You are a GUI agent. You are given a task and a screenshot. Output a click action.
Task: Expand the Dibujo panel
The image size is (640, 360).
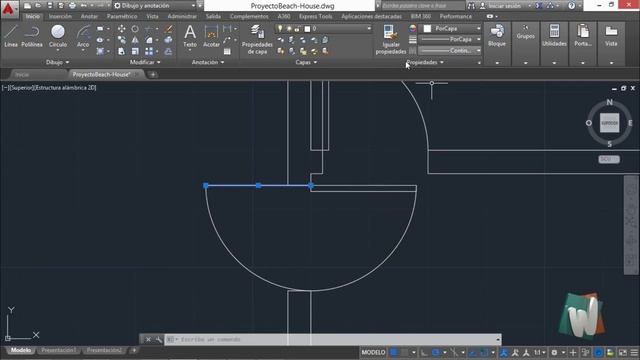pos(57,62)
